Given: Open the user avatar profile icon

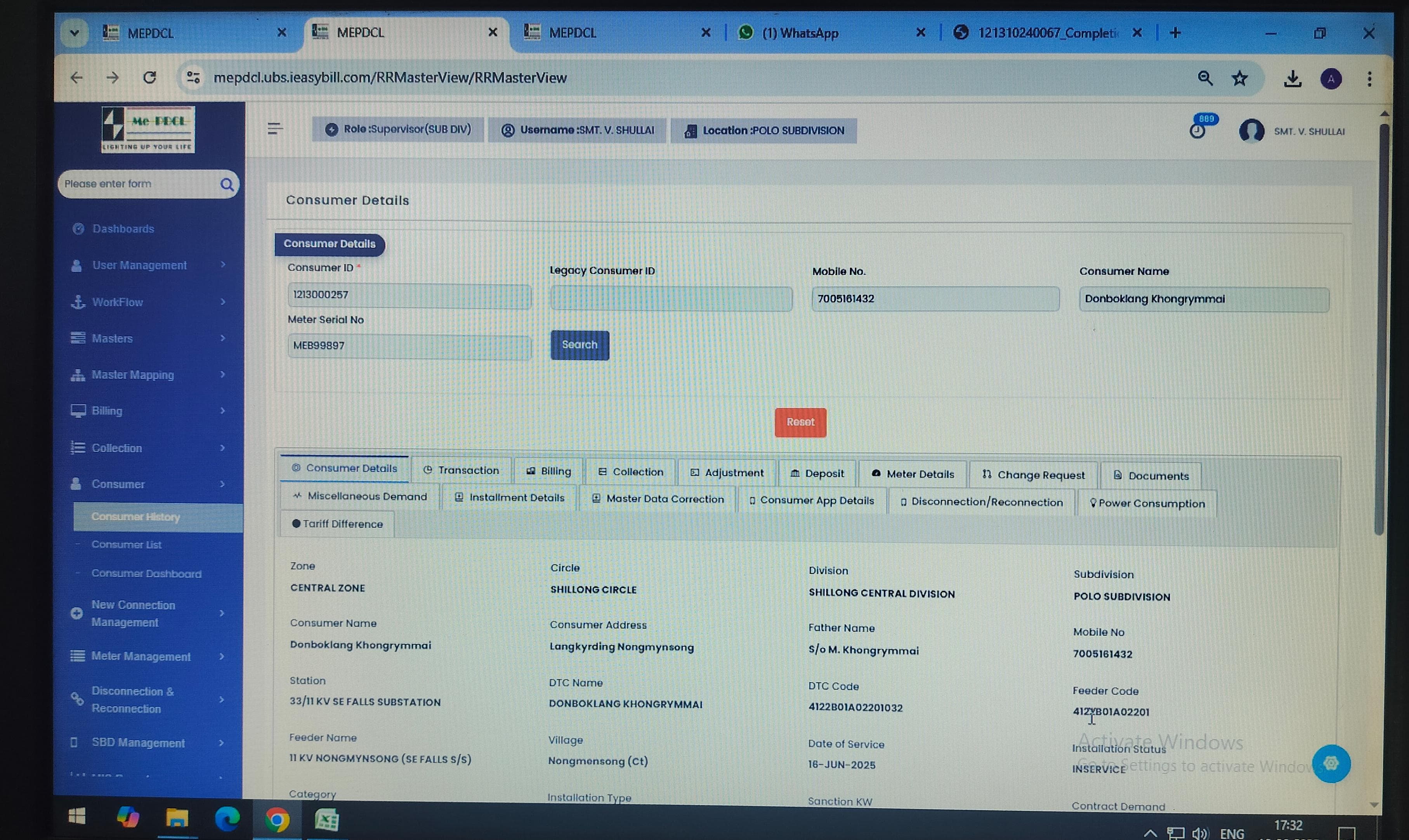Looking at the screenshot, I should click(x=1251, y=131).
